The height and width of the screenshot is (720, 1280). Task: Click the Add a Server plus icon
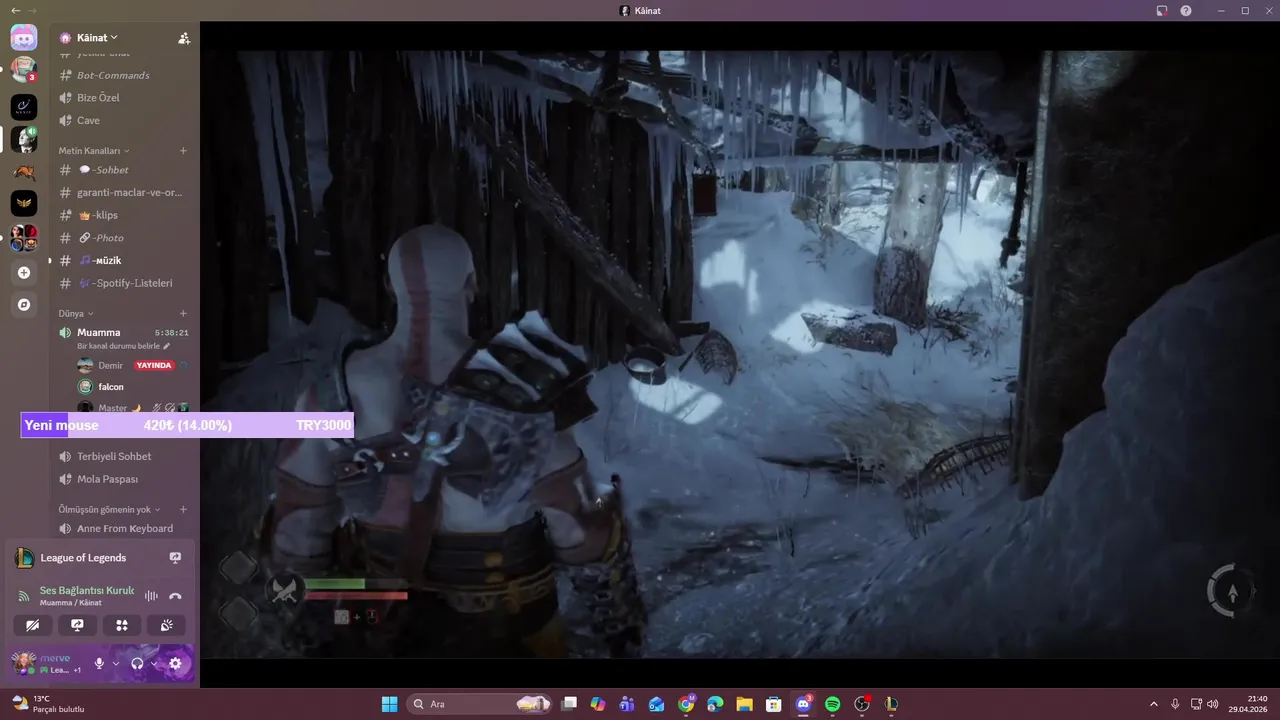(24, 272)
